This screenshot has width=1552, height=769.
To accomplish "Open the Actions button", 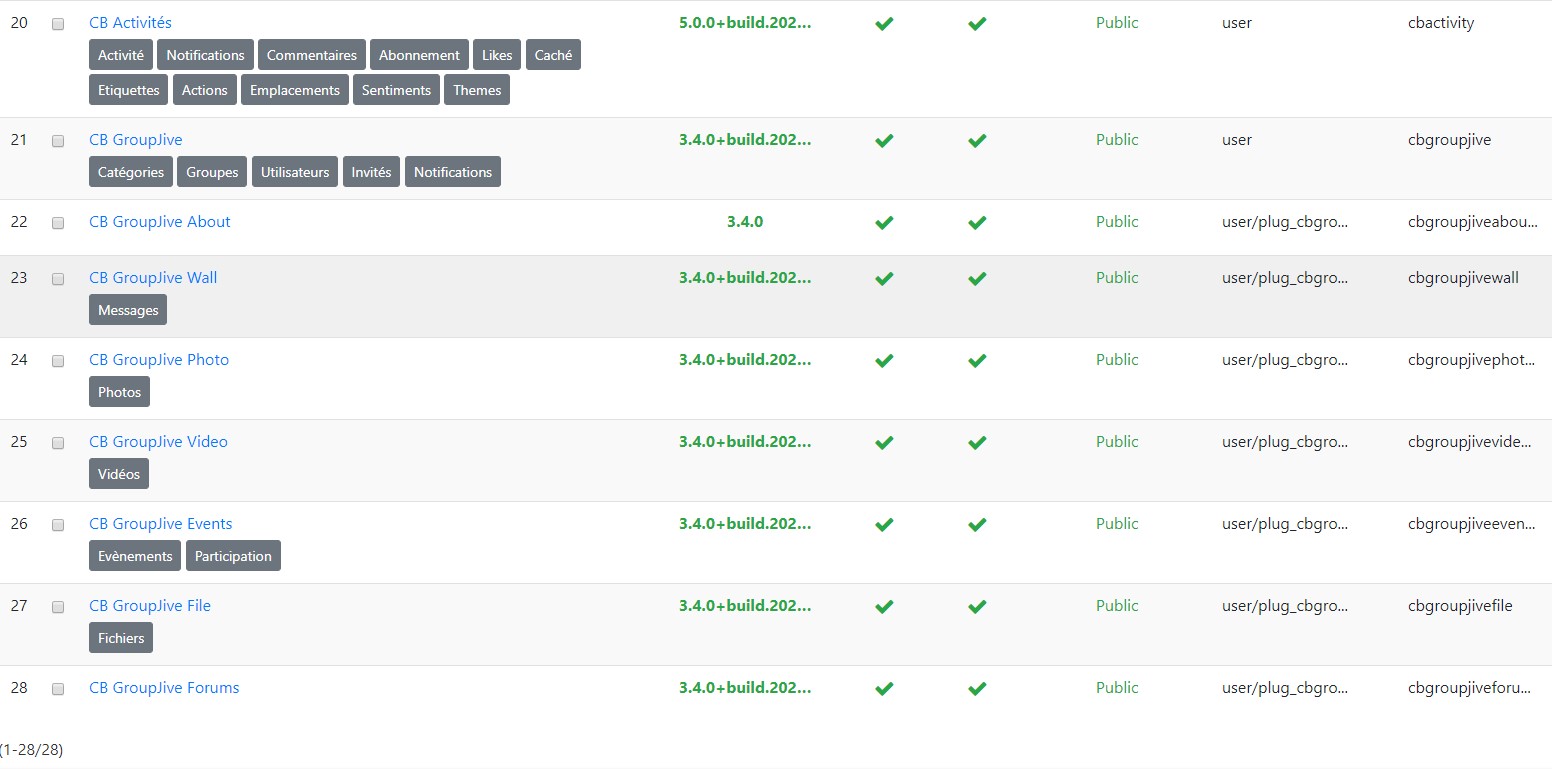I will tap(205, 90).
